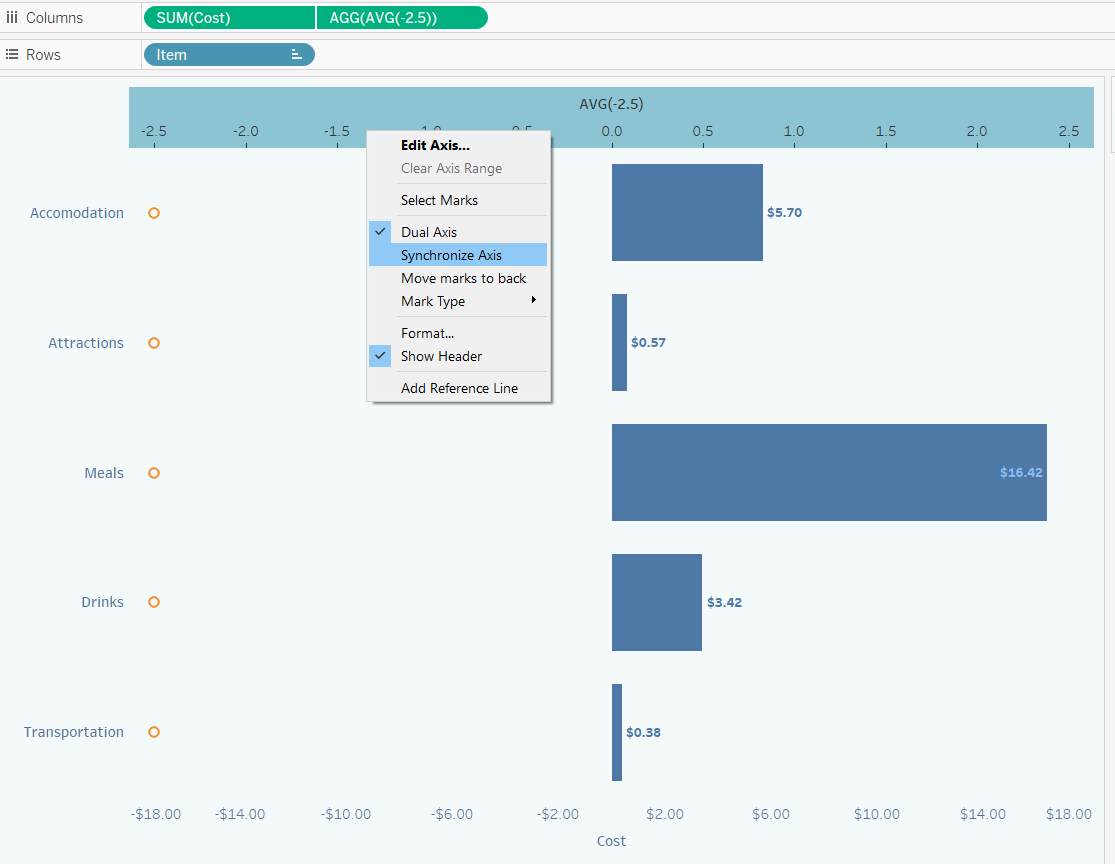The height and width of the screenshot is (864, 1115).
Task: Click the Columns shelf grid icon
Action: pyautogui.click(x=11, y=17)
